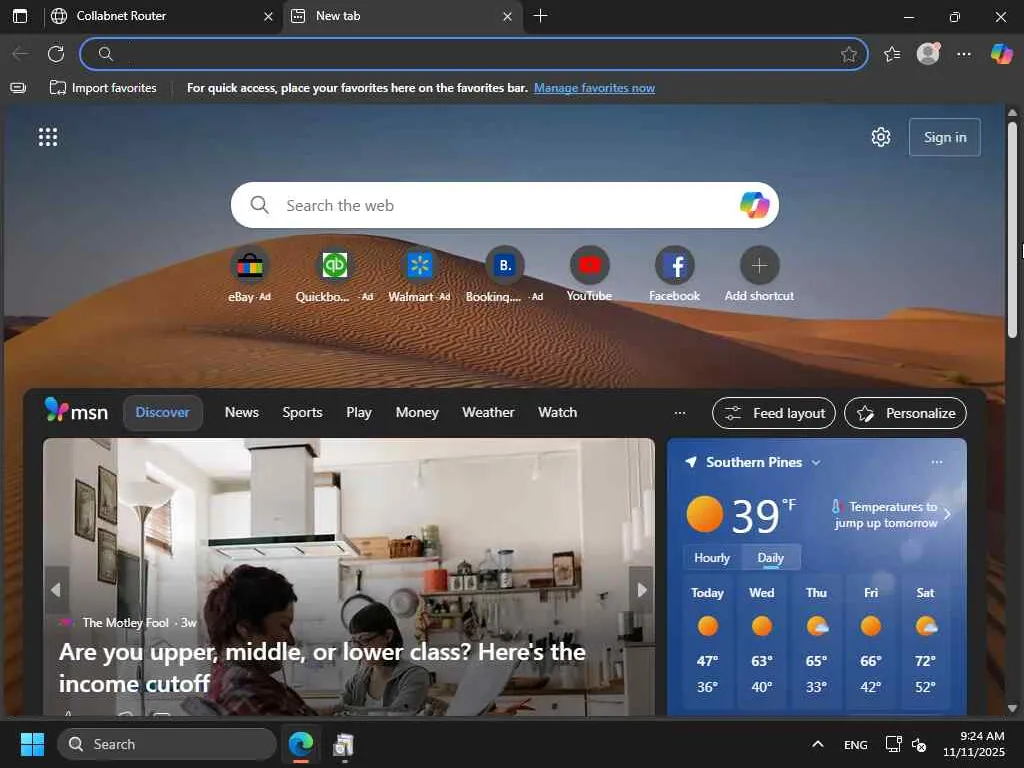Open the Wed forecast column
Viewport: 1024px width, 768px height.
(x=761, y=641)
